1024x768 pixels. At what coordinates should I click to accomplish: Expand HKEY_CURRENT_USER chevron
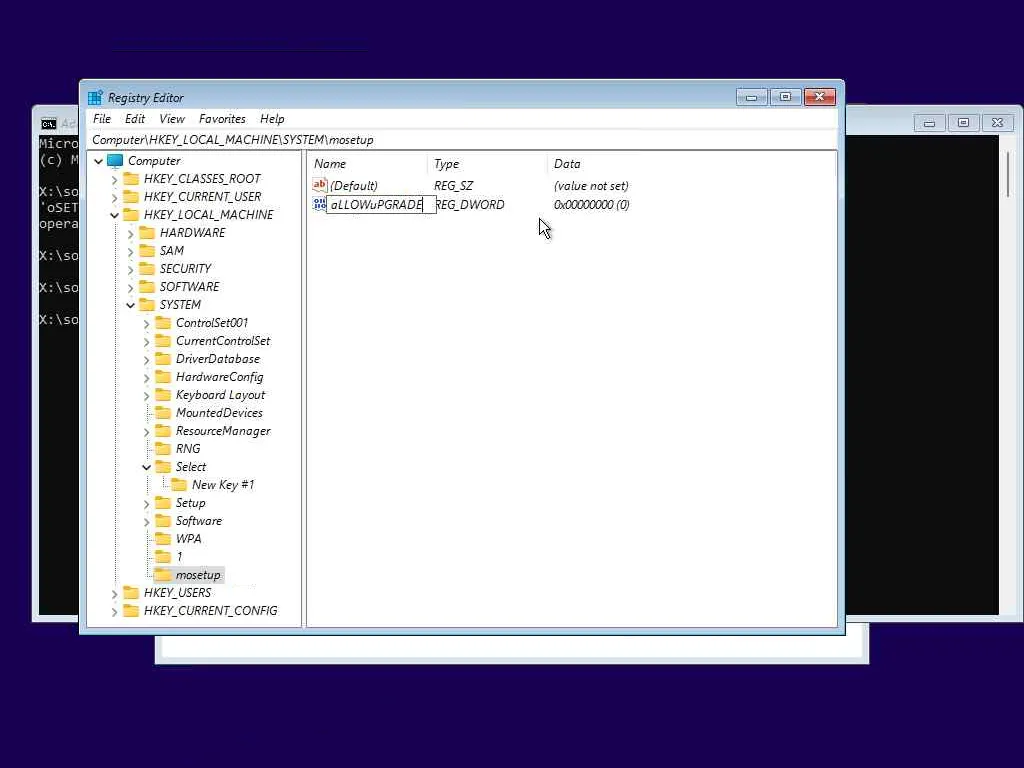[114, 197]
